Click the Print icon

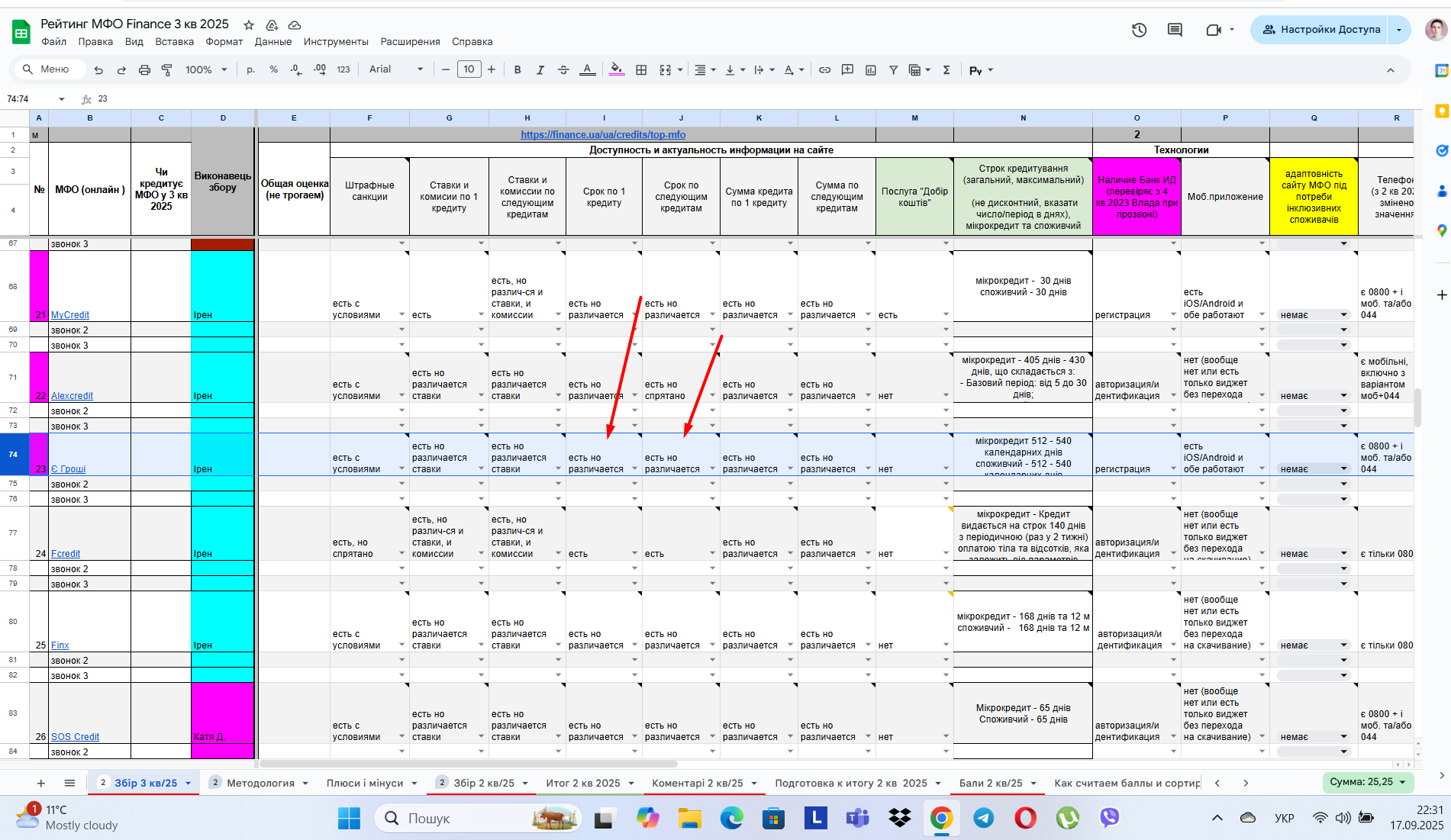point(144,69)
